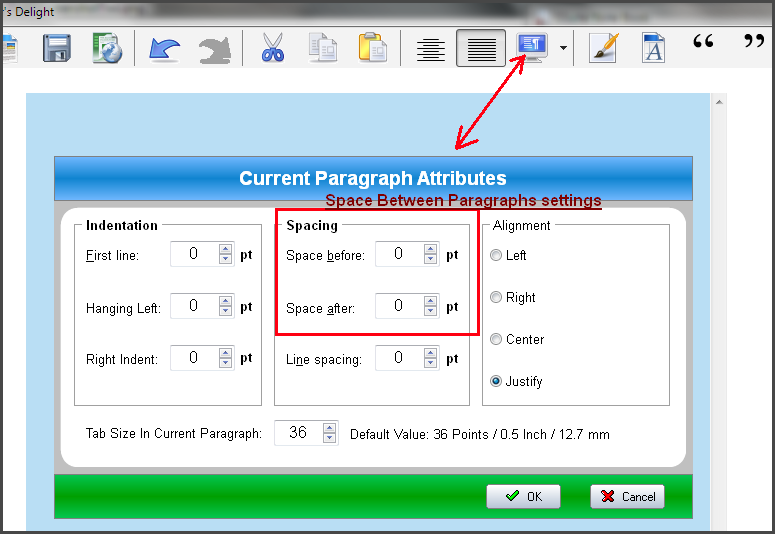The height and width of the screenshot is (534, 775).
Task: Decrease Hanging Left value
Action: click(225, 311)
